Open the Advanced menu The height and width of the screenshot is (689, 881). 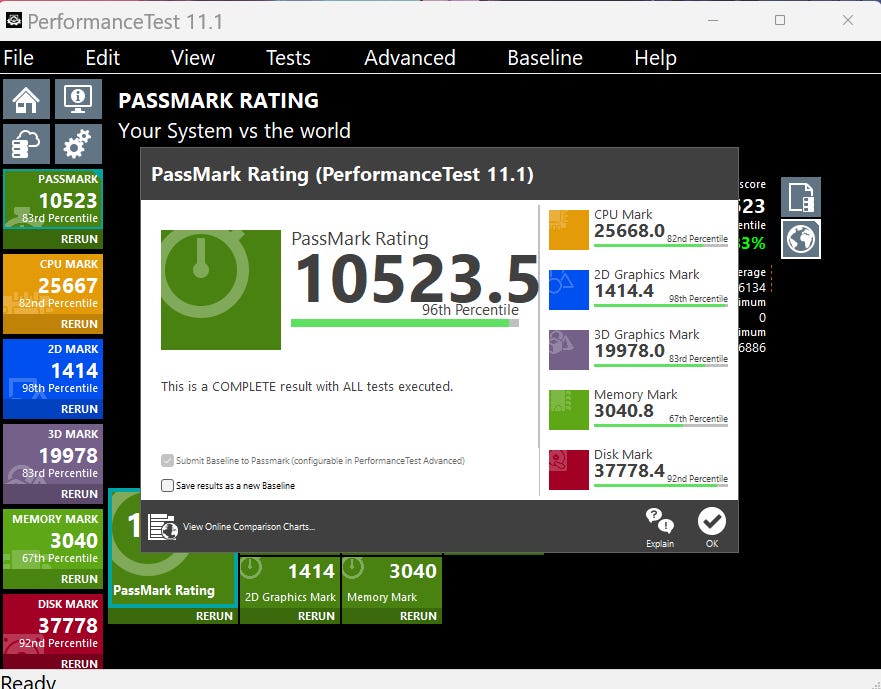410,58
